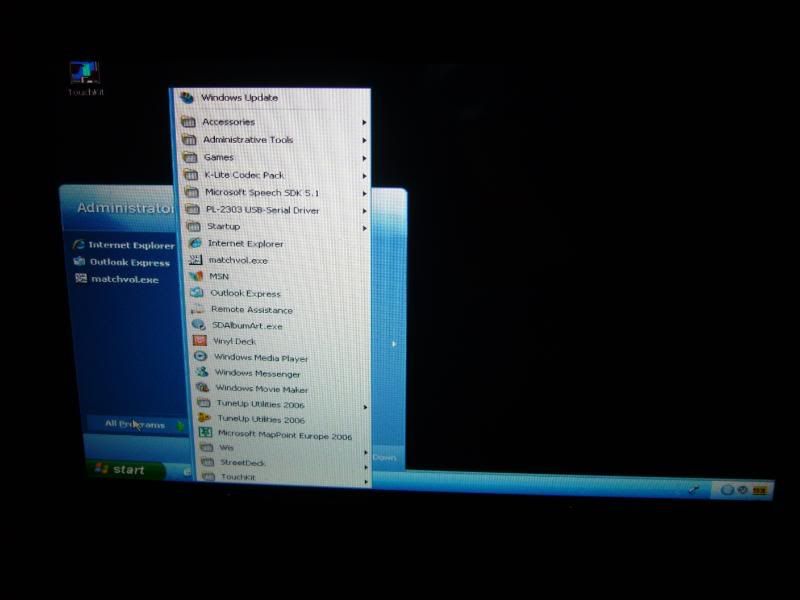The width and height of the screenshot is (800, 600).
Task: Open pinned Outlook Express in left Start panel
Action: click(129, 263)
